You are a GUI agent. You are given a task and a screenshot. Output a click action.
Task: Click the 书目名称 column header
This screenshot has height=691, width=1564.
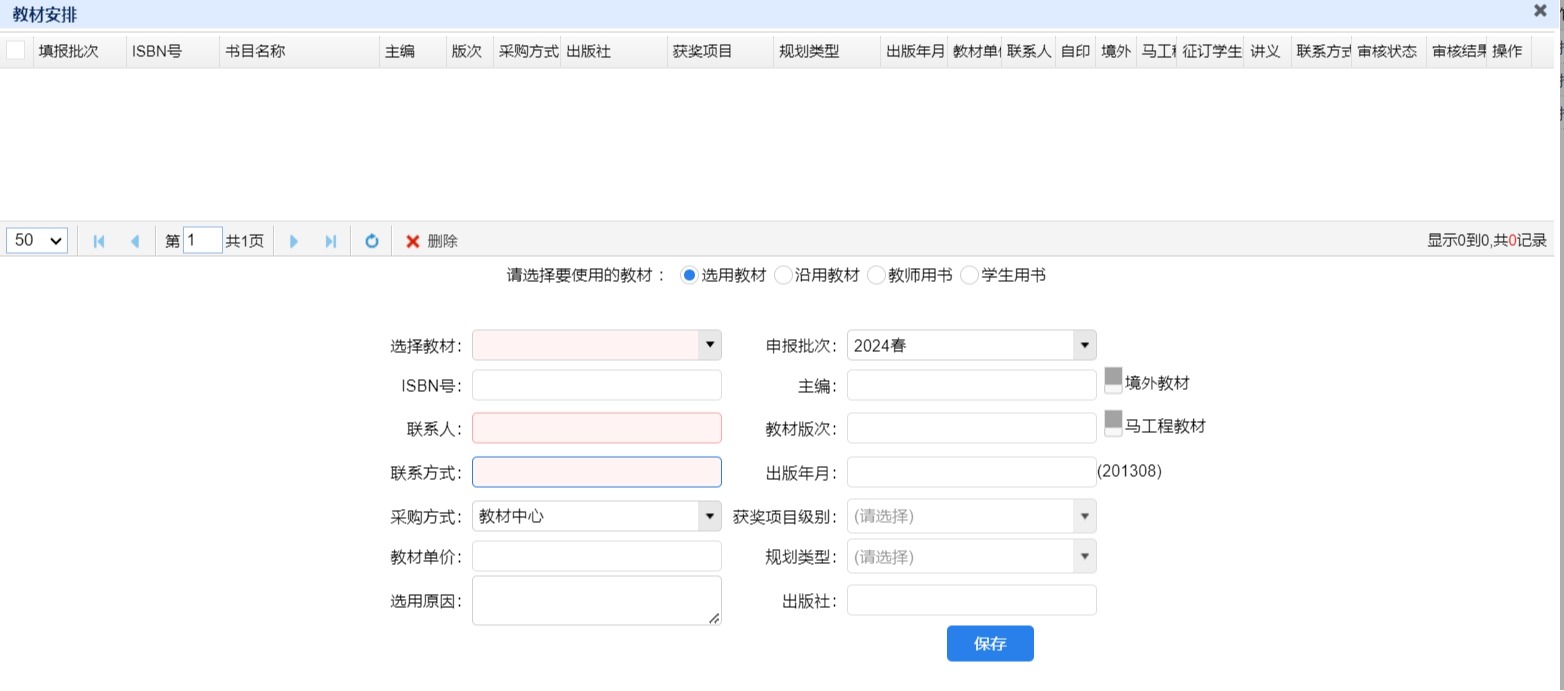(x=255, y=51)
